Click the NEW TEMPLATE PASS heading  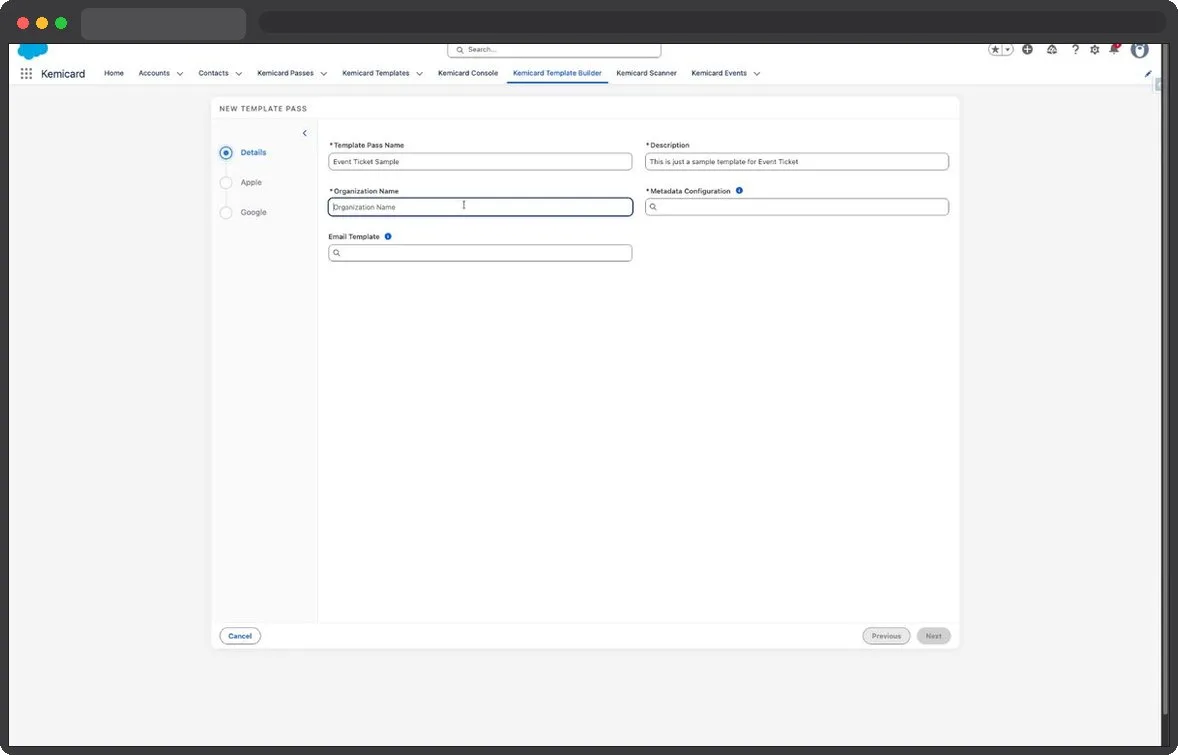click(263, 108)
